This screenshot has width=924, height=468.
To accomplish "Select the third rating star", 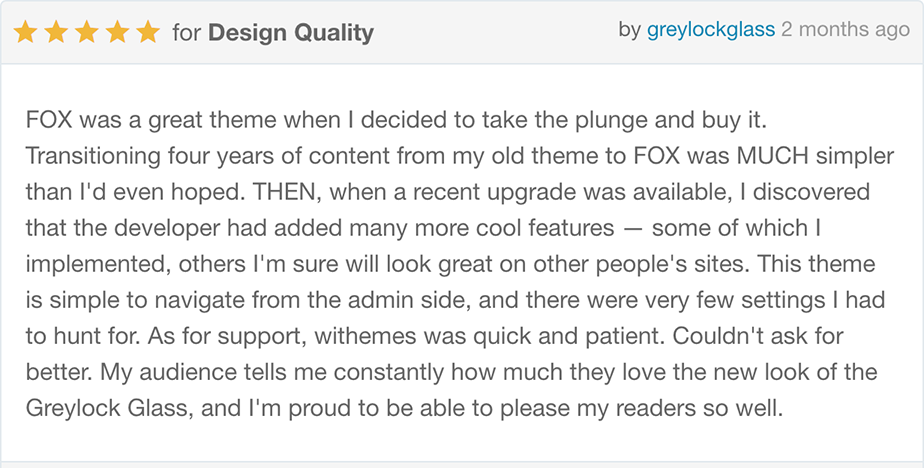I will [x=87, y=32].
